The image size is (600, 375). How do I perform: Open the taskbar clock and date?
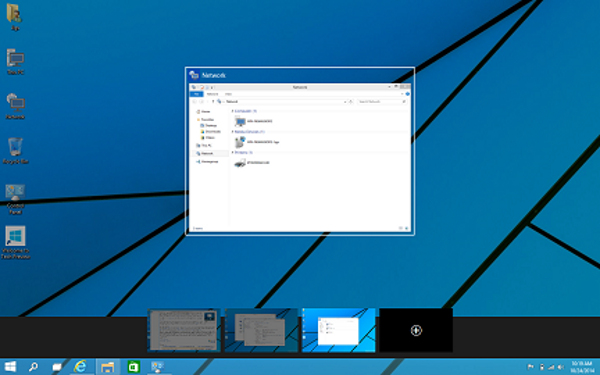[x=582, y=367]
